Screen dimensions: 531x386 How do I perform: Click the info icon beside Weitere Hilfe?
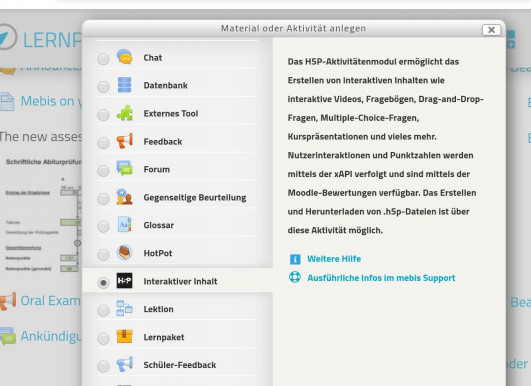295,259
